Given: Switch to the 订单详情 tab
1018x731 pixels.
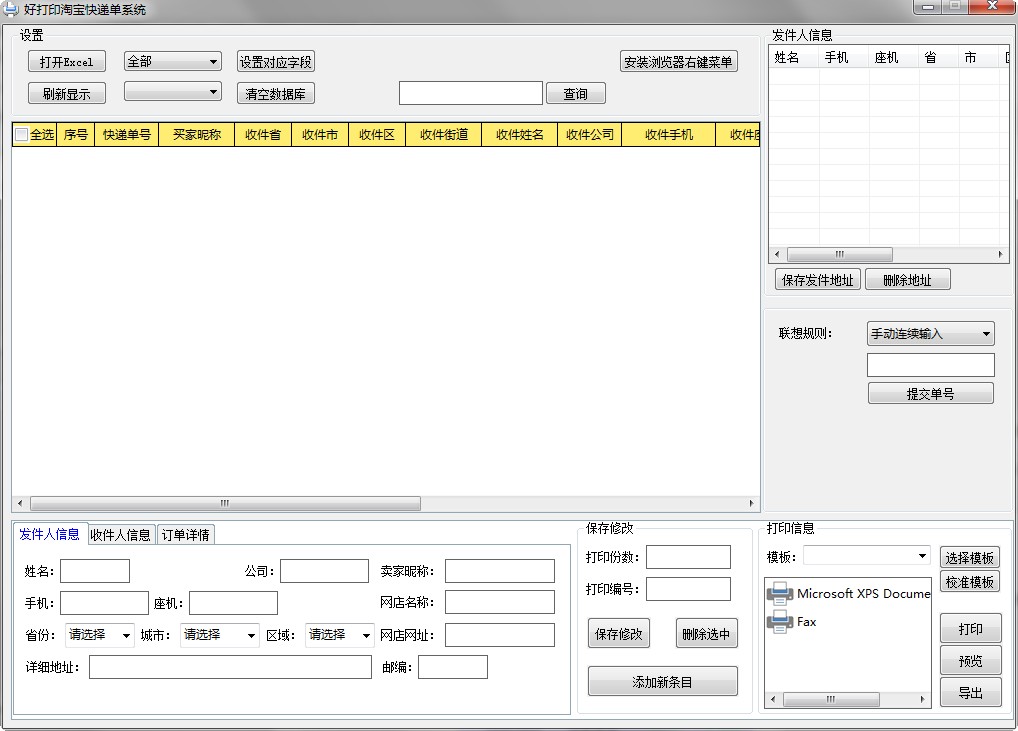Looking at the screenshot, I should pyautogui.click(x=186, y=535).
